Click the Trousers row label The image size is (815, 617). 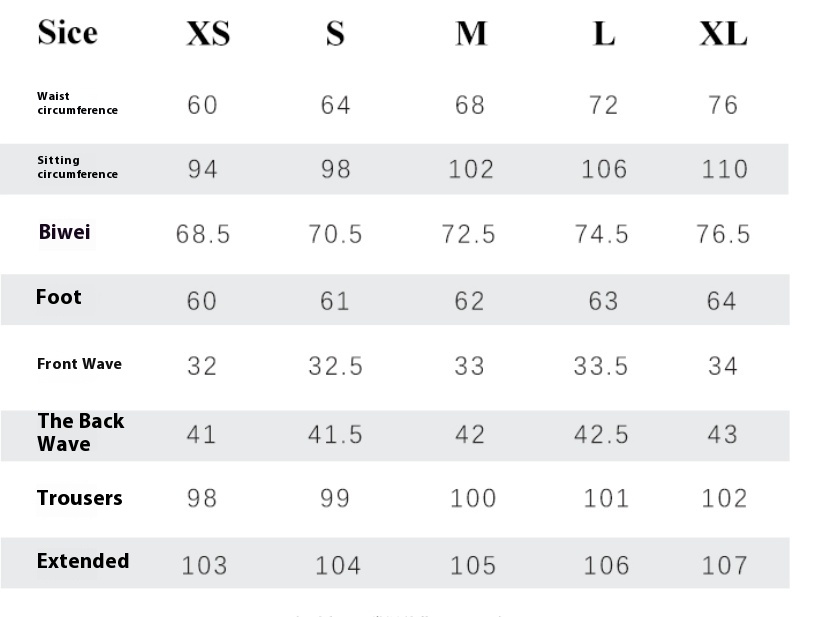[x=79, y=498]
